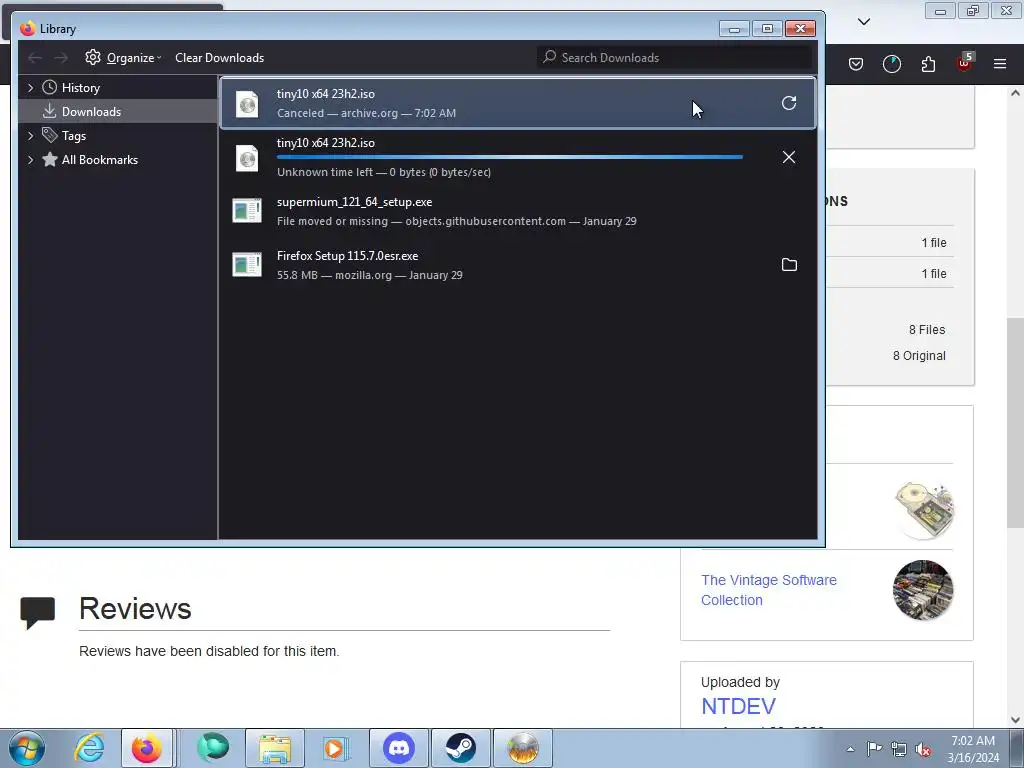Click the network tray icon

click(899, 749)
